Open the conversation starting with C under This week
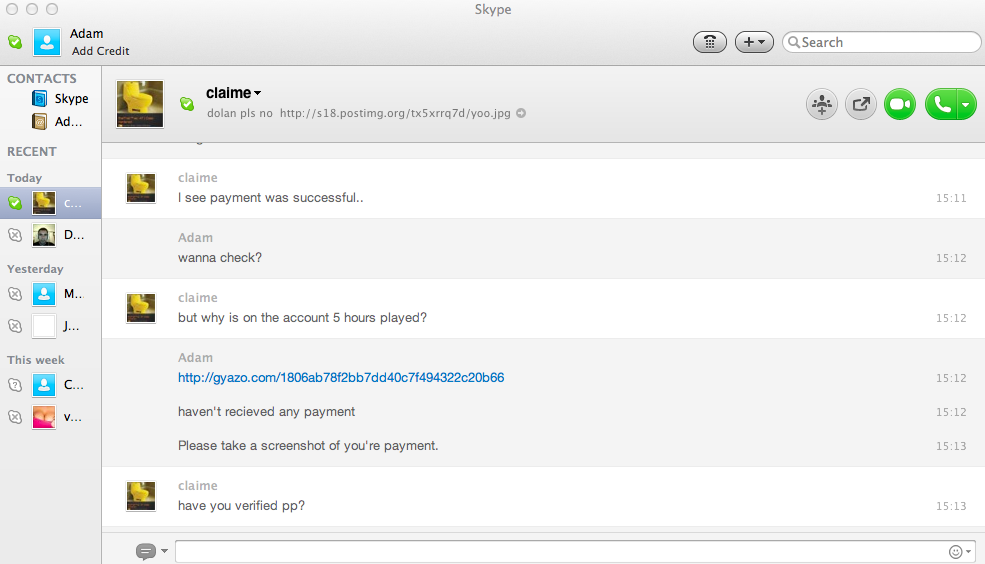Screen dimensions: 985x564 point(50,384)
